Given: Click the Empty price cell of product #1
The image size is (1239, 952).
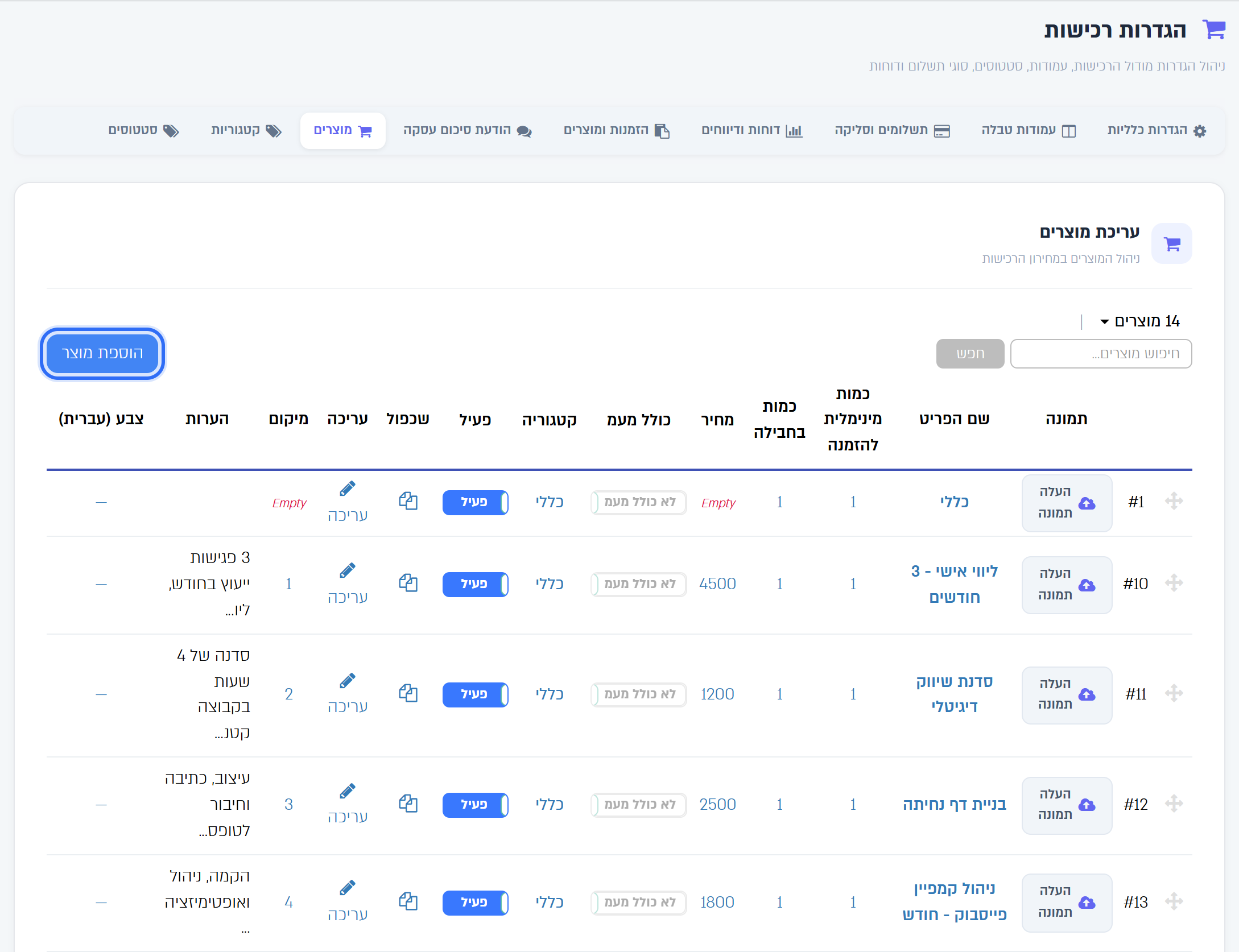Looking at the screenshot, I should pos(718,503).
